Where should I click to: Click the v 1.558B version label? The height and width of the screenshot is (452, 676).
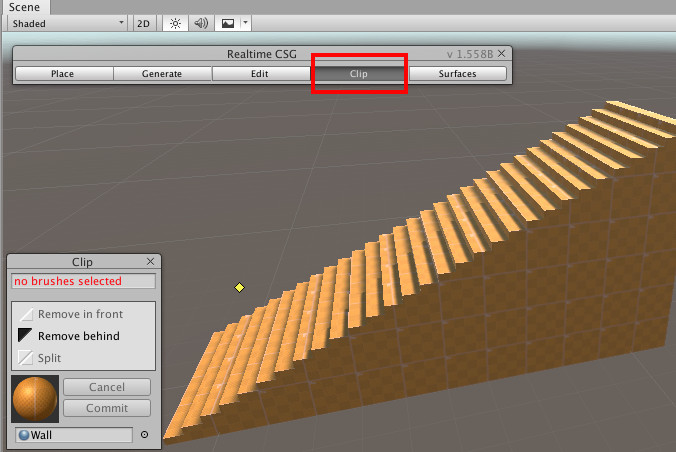469,54
